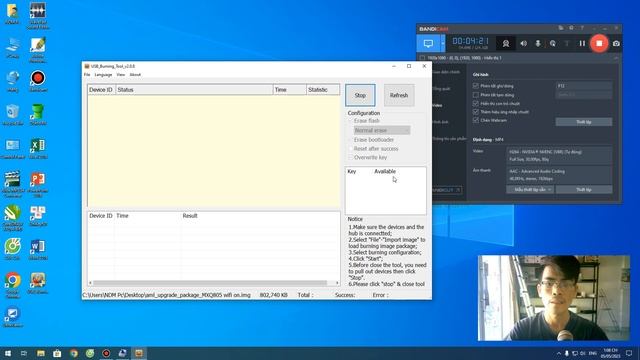
Task: Click the Key column header
Action: click(351, 171)
